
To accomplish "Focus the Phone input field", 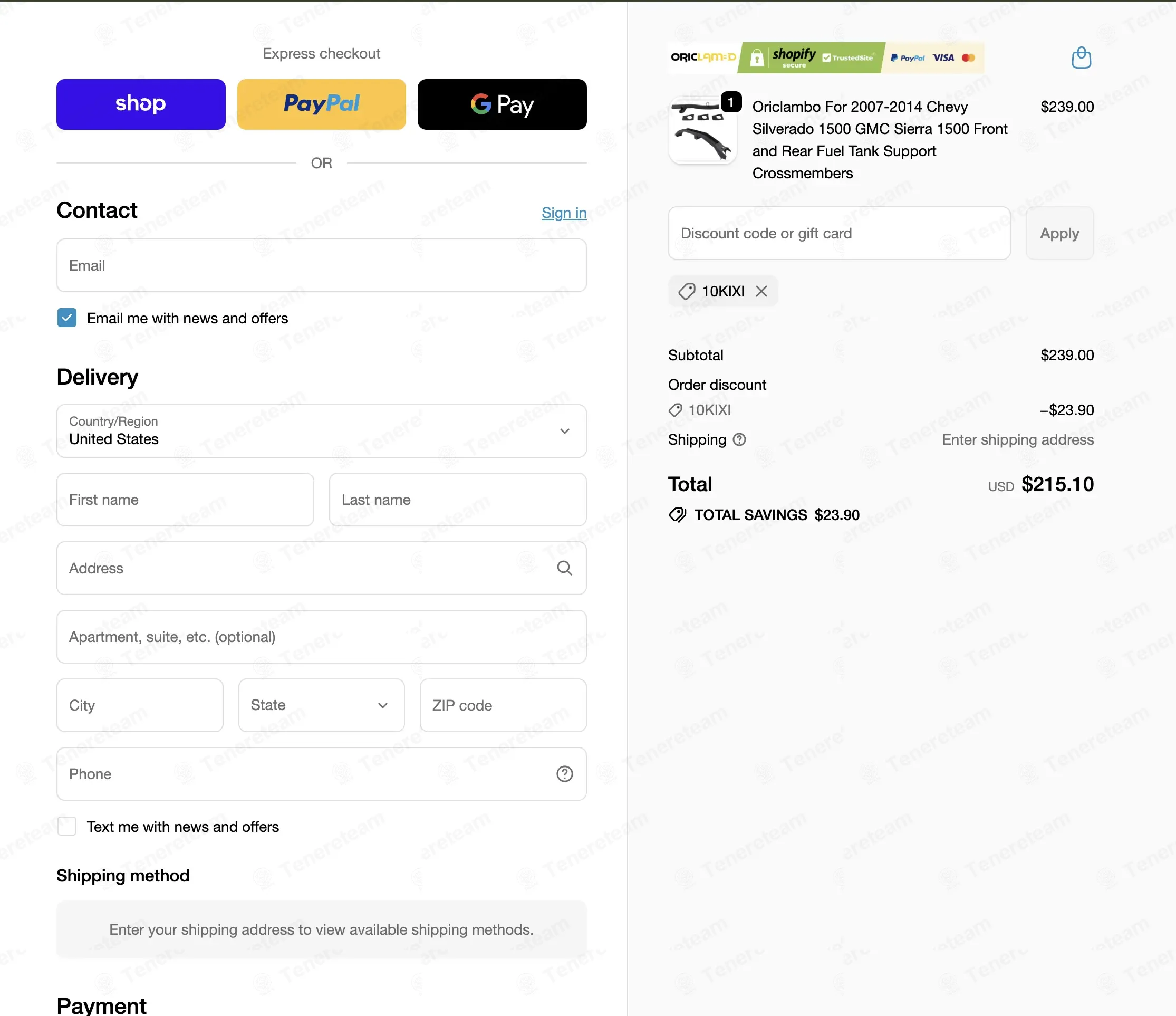I will (x=321, y=774).
